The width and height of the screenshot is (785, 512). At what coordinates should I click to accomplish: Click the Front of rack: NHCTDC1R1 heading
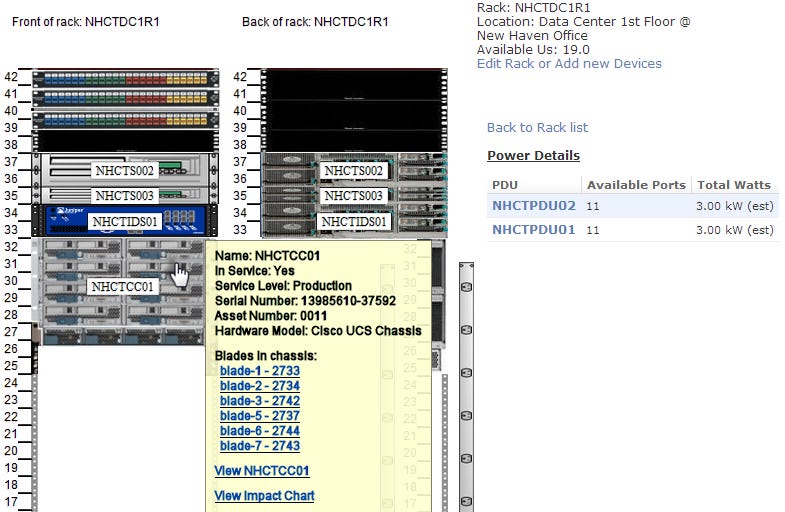point(86,22)
